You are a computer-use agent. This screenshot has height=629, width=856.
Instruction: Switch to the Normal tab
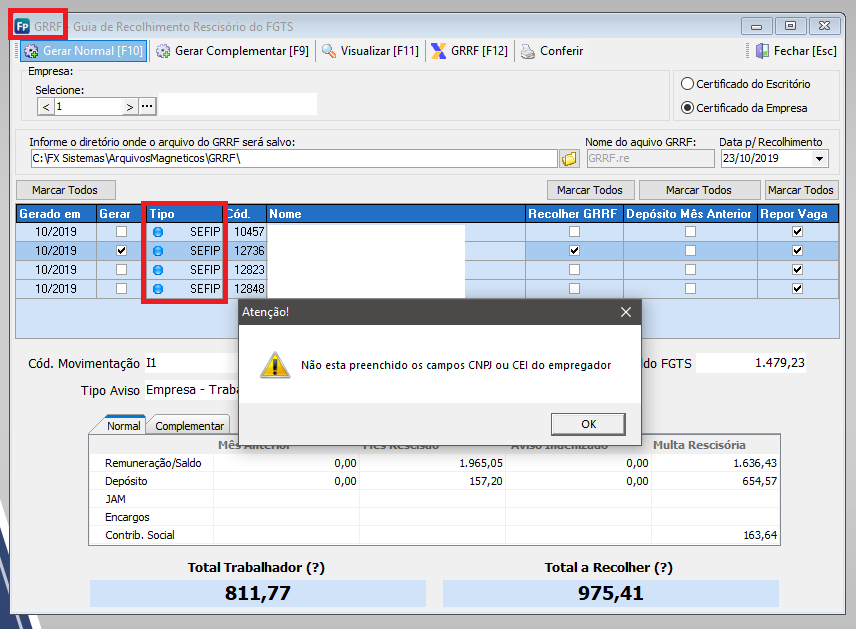click(x=124, y=426)
